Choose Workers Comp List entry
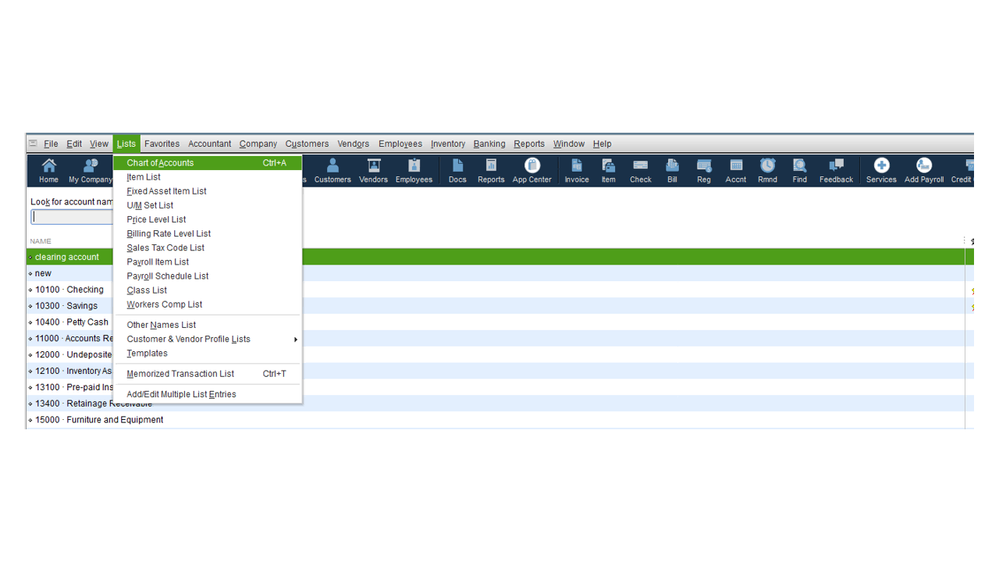 [x=208, y=304]
